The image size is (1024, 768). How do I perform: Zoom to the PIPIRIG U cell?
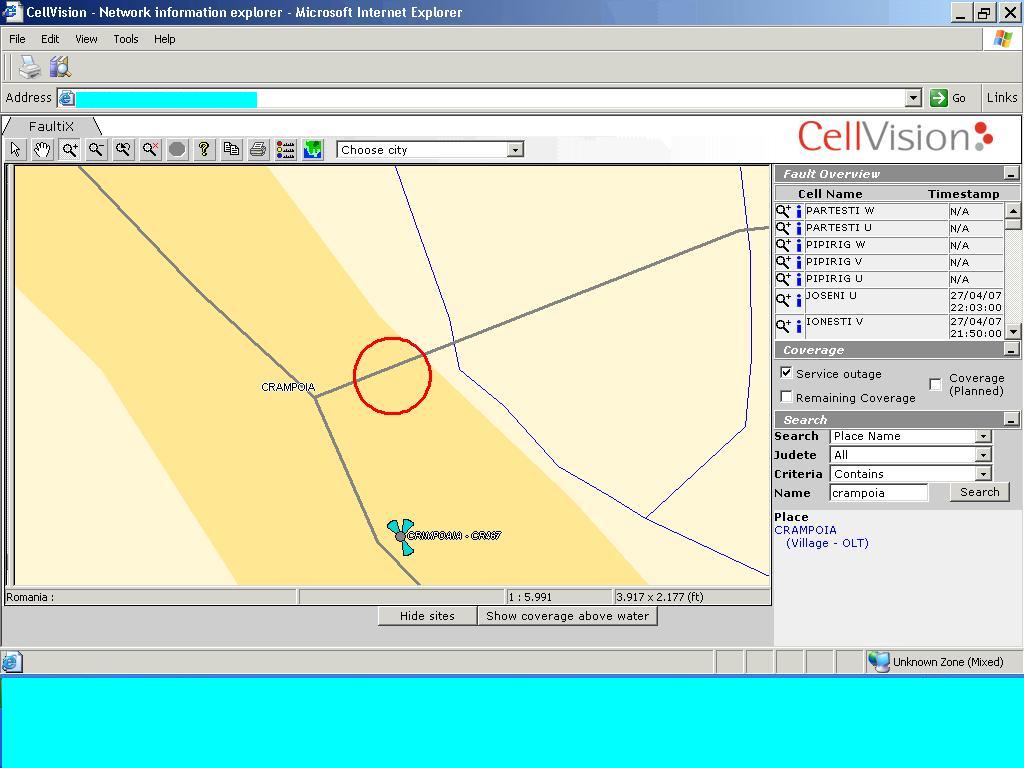point(783,279)
